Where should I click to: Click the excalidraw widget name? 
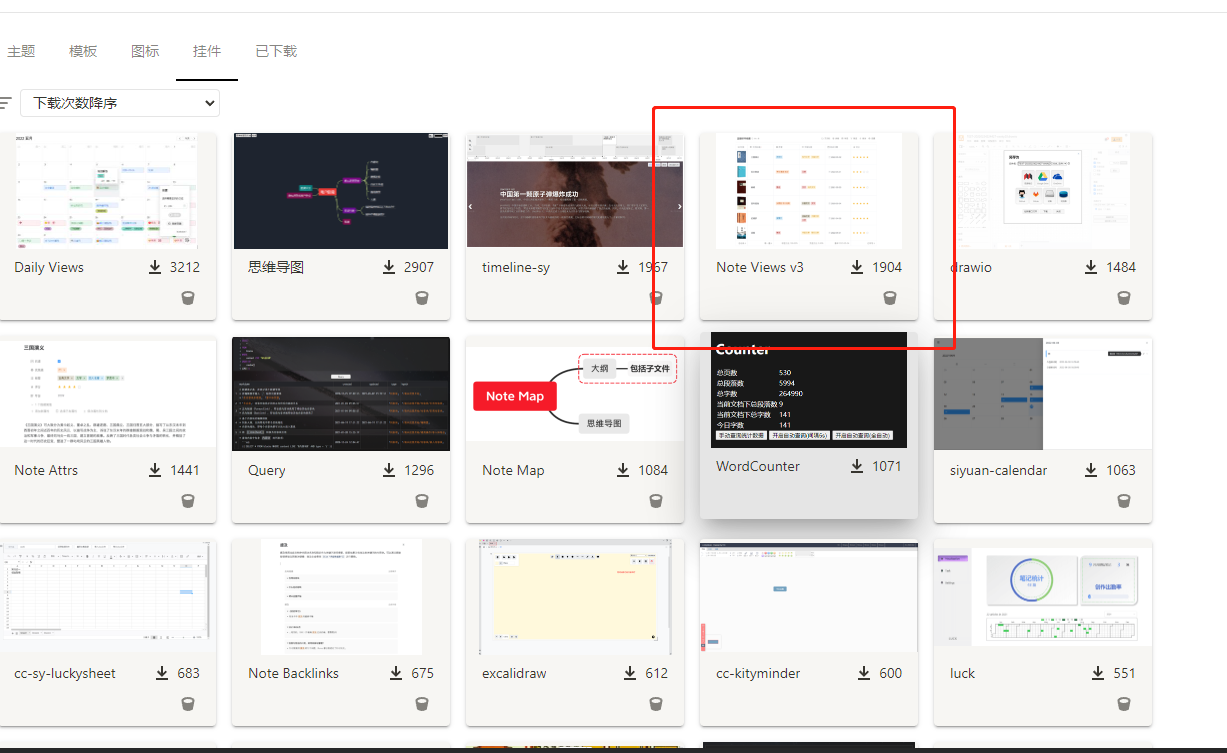(x=514, y=673)
